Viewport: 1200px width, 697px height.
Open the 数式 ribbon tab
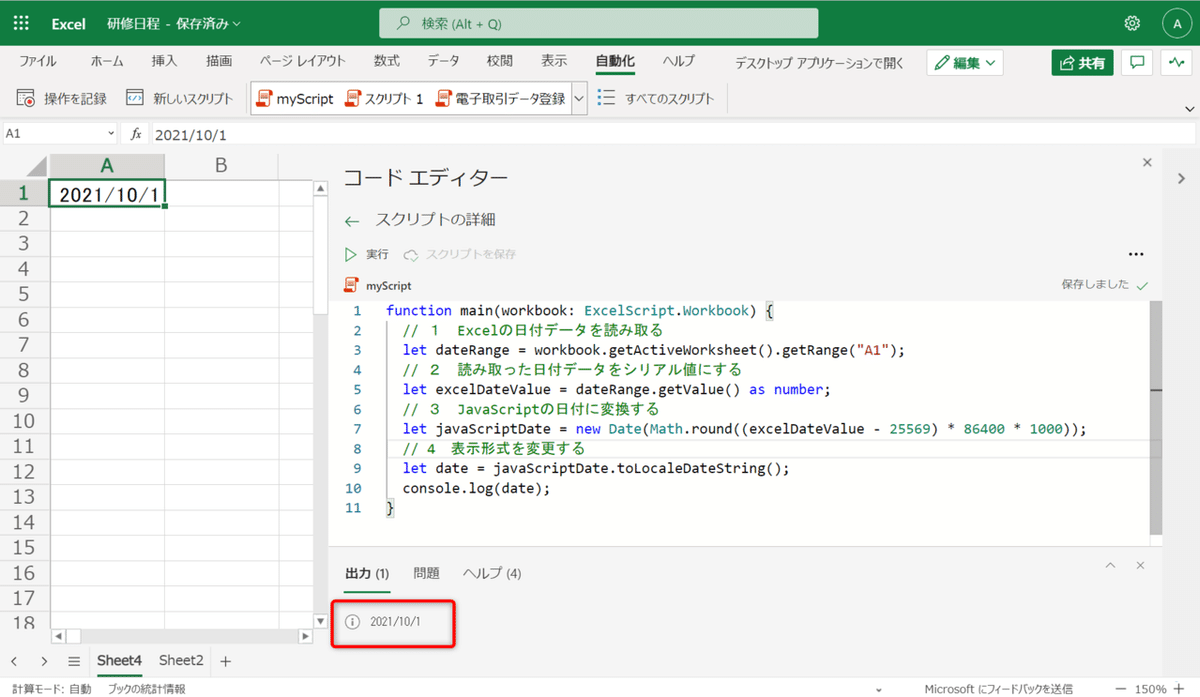tap(387, 61)
